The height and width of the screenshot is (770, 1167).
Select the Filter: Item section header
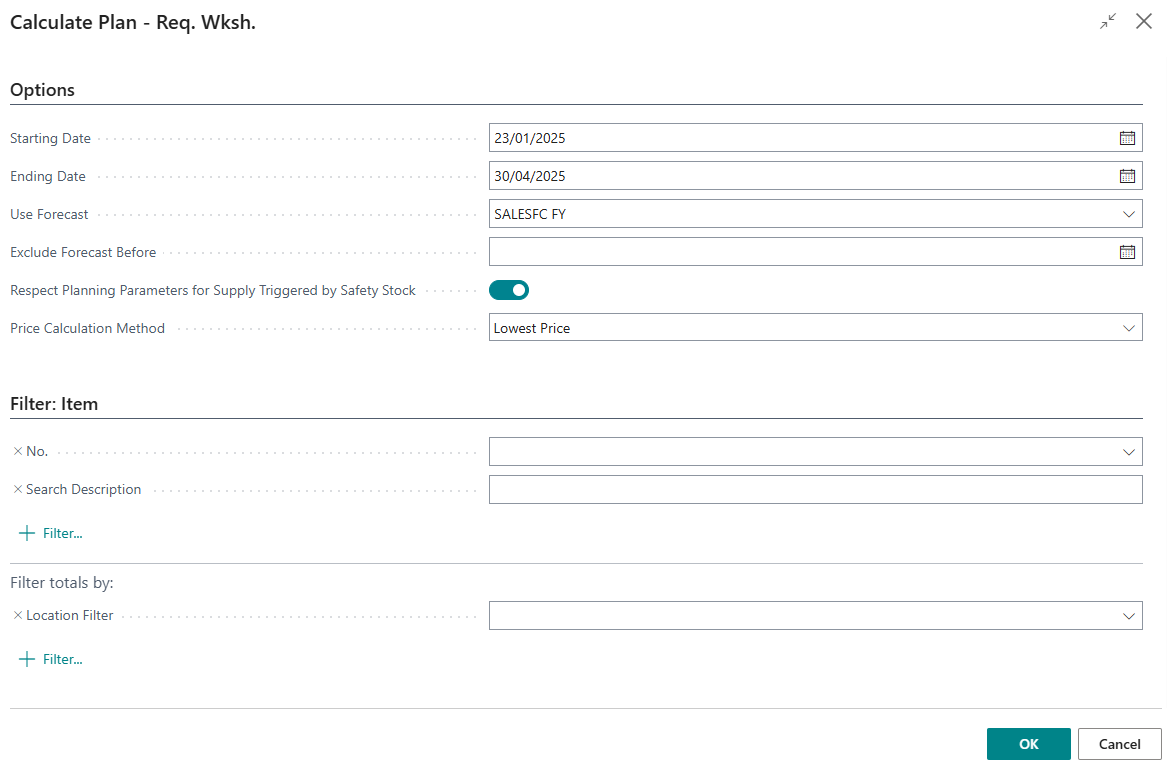54,403
